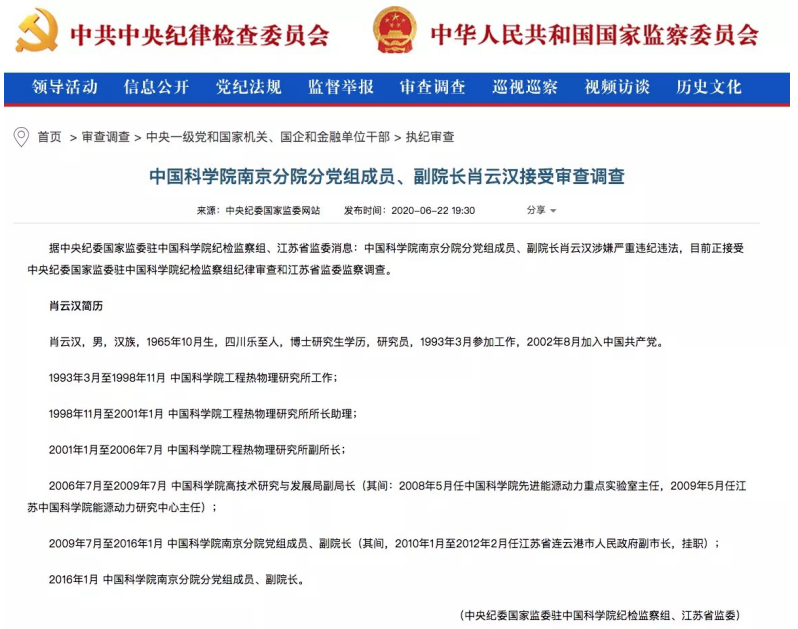This screenshot has width=798, height=629.
Task: Click the national emblem of China logo
Action: [x=394, y=30]
